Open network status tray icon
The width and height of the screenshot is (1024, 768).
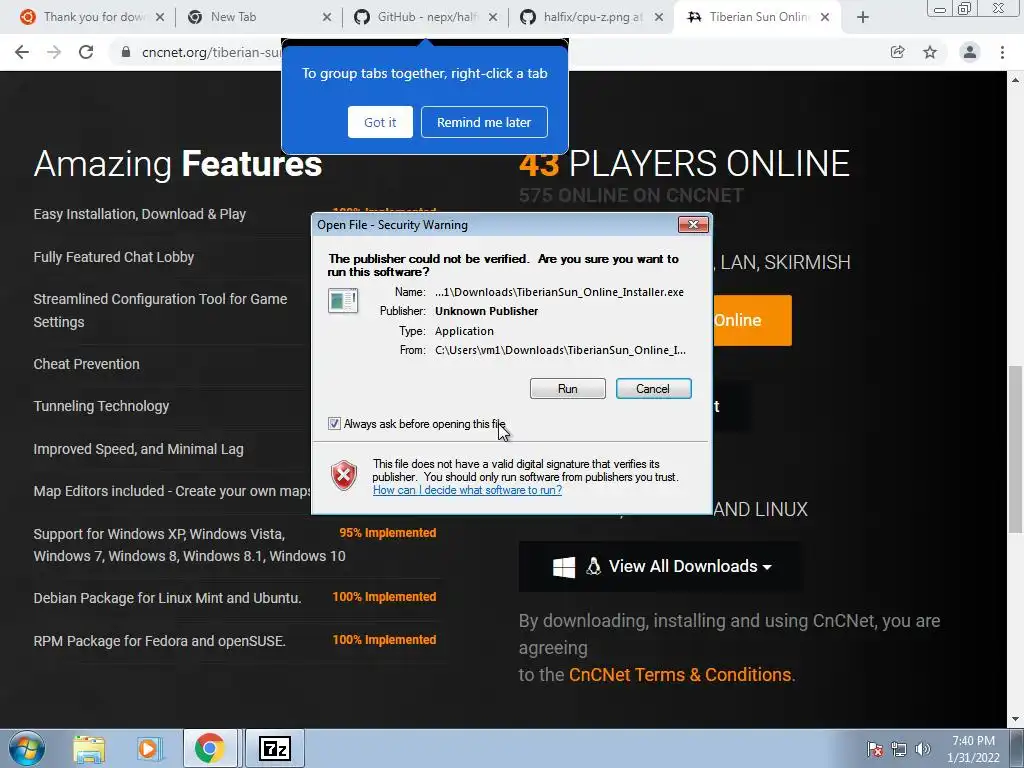(899, 749)
